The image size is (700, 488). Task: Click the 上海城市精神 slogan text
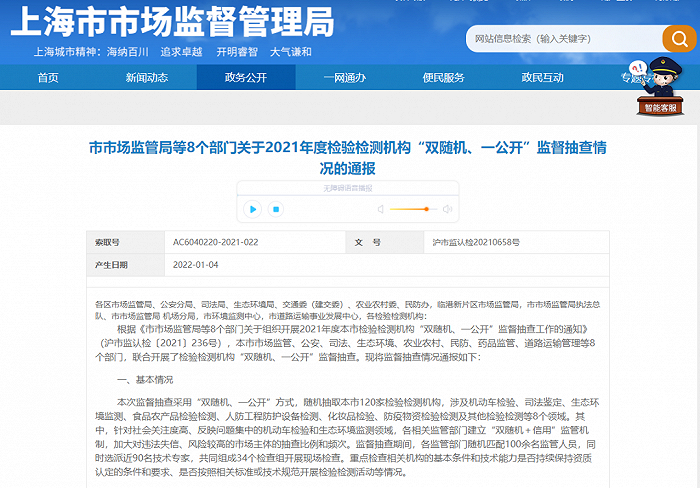[x=173, y=52]
